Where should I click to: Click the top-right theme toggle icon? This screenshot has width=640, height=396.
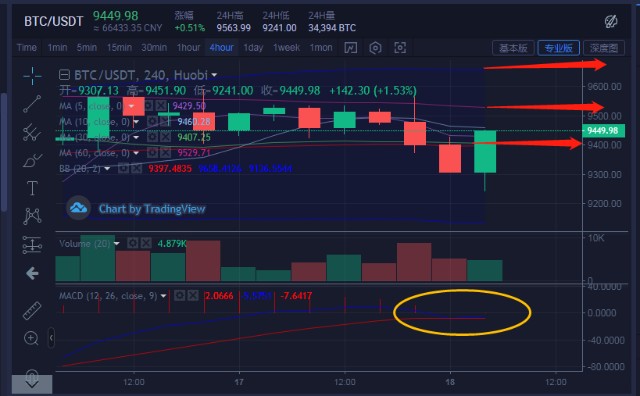tap(611, 21)
